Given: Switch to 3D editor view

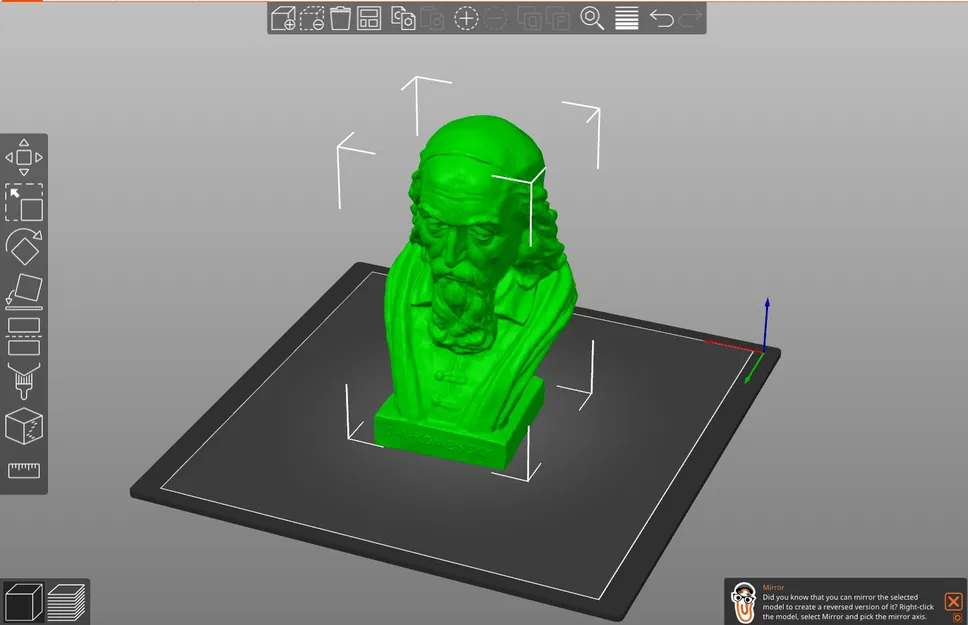Looking at the screenshot, I should pos(23,602).
